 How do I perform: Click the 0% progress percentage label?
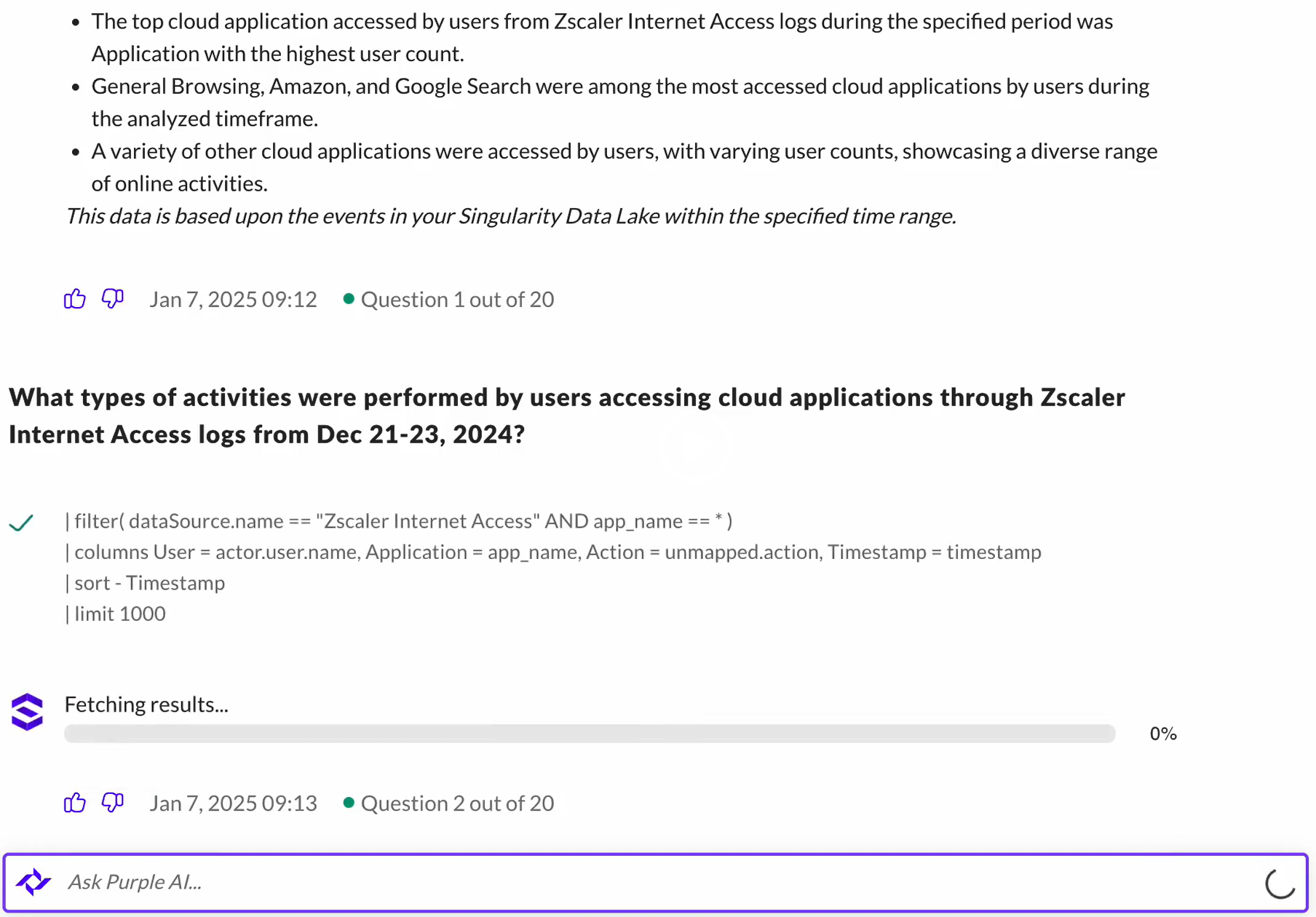coord(1162,734)
